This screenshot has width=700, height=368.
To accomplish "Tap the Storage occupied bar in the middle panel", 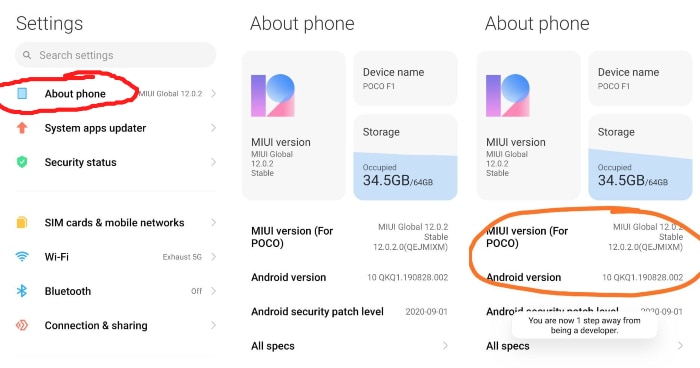I will coord(405,176).
